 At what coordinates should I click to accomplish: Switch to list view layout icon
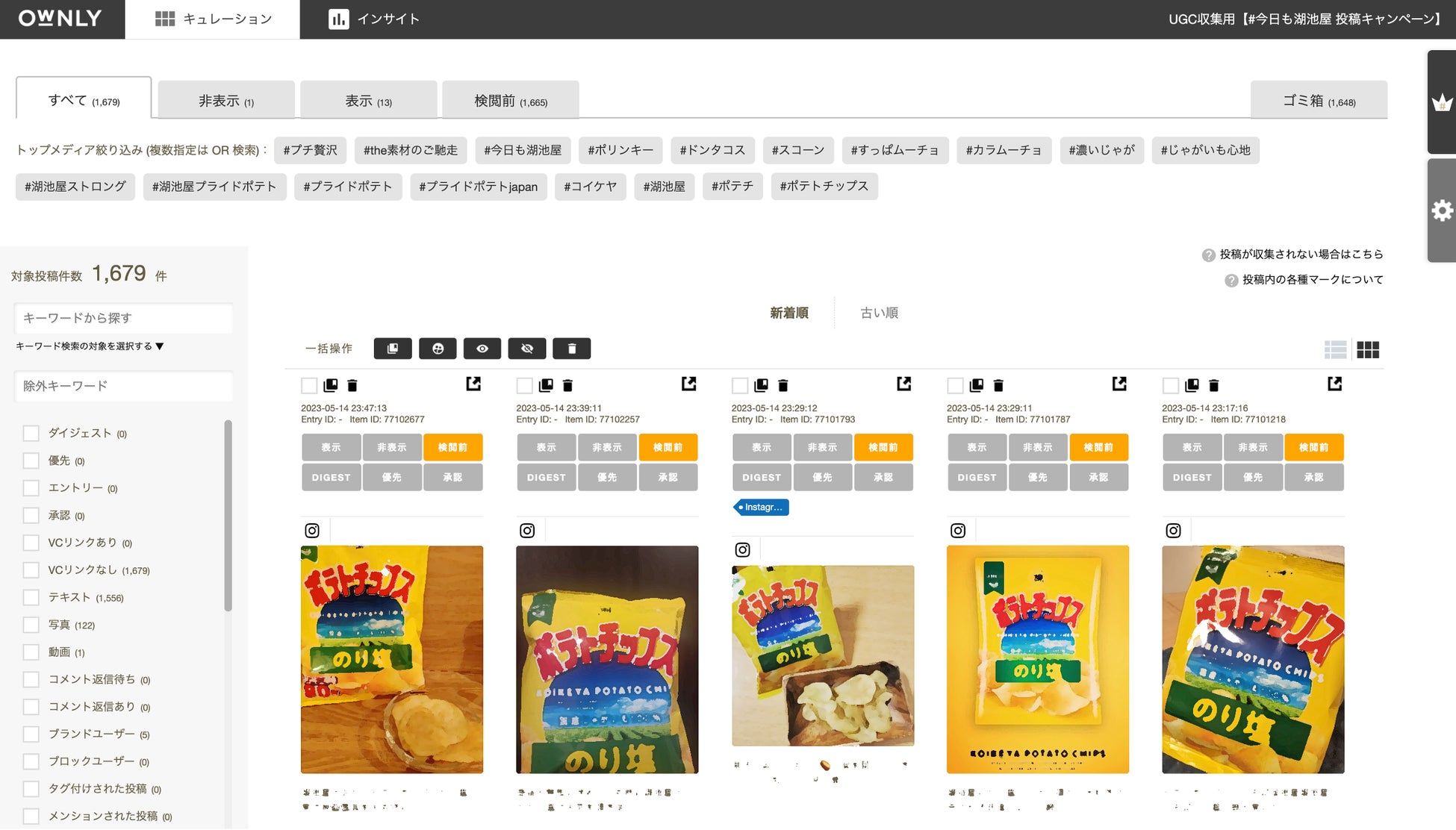[x=1335, y=349]
